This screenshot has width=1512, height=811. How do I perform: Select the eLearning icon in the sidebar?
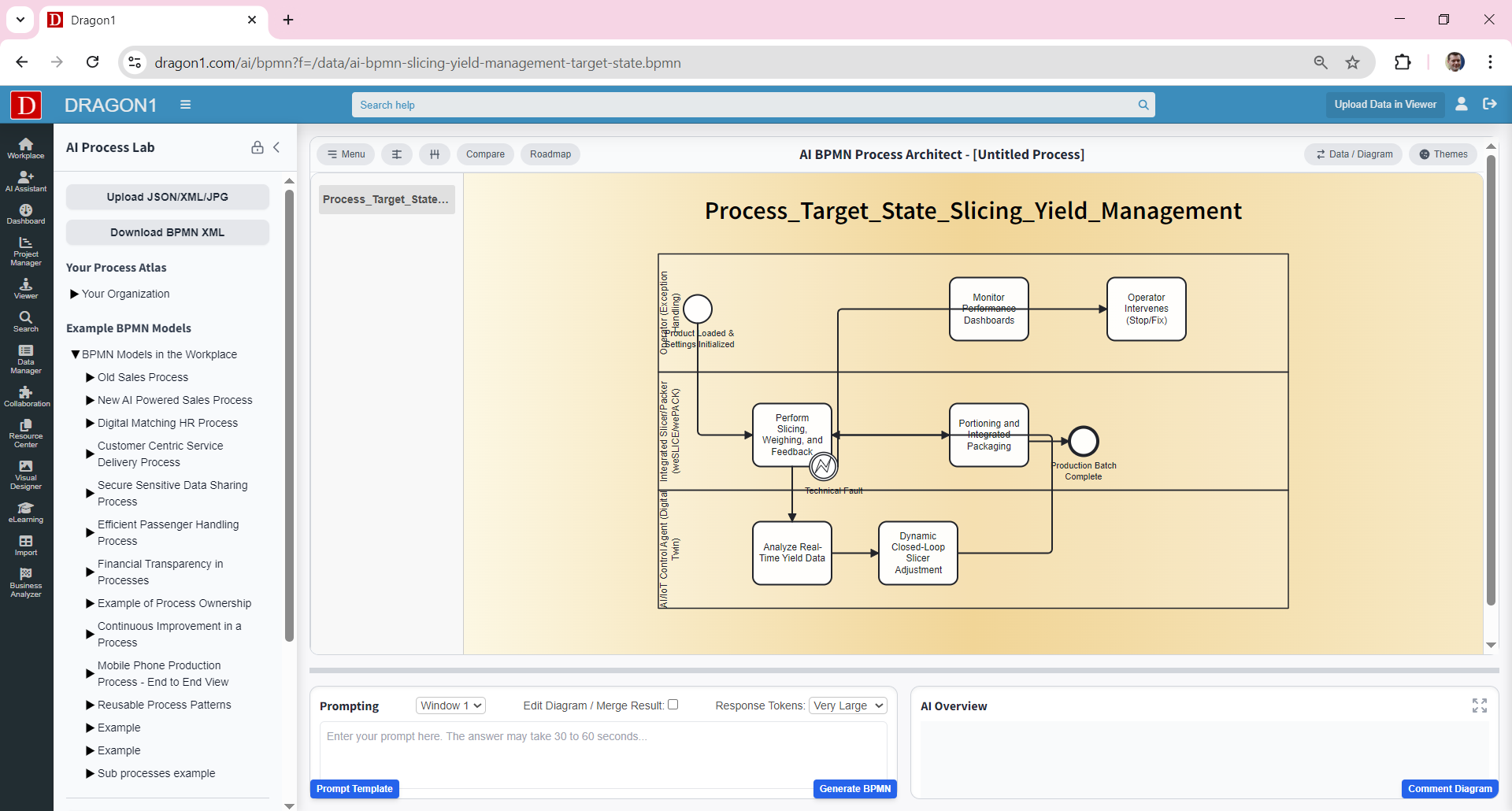click(x=26, y=512)
